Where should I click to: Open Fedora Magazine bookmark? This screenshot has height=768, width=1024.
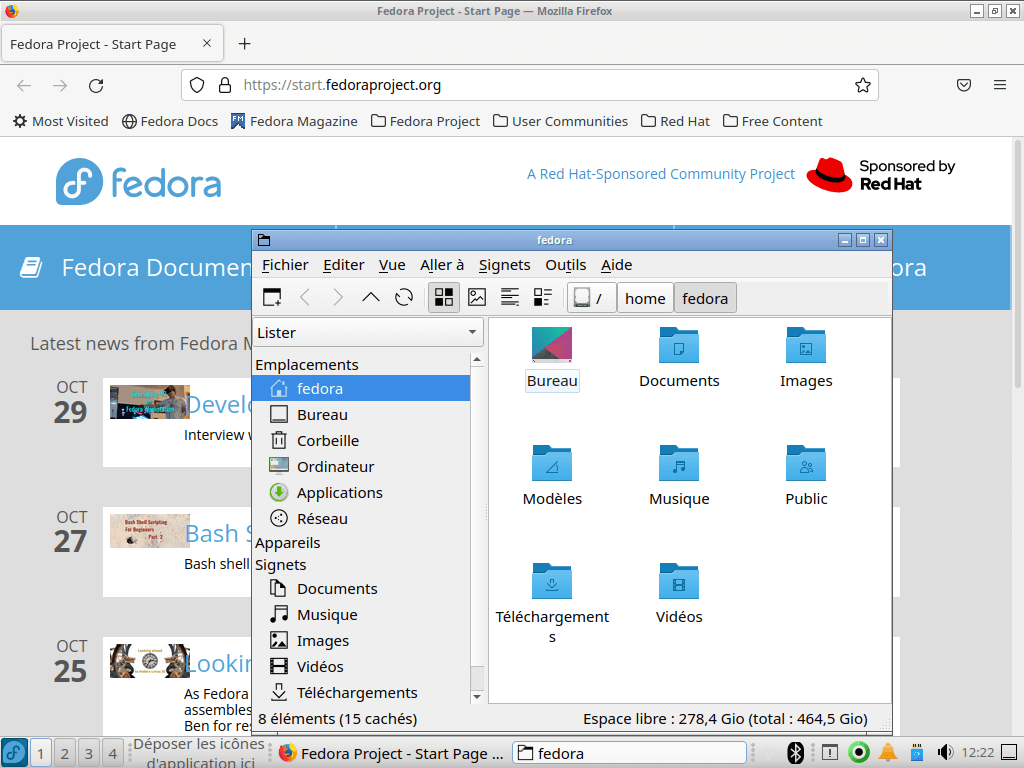pos(294,121)
